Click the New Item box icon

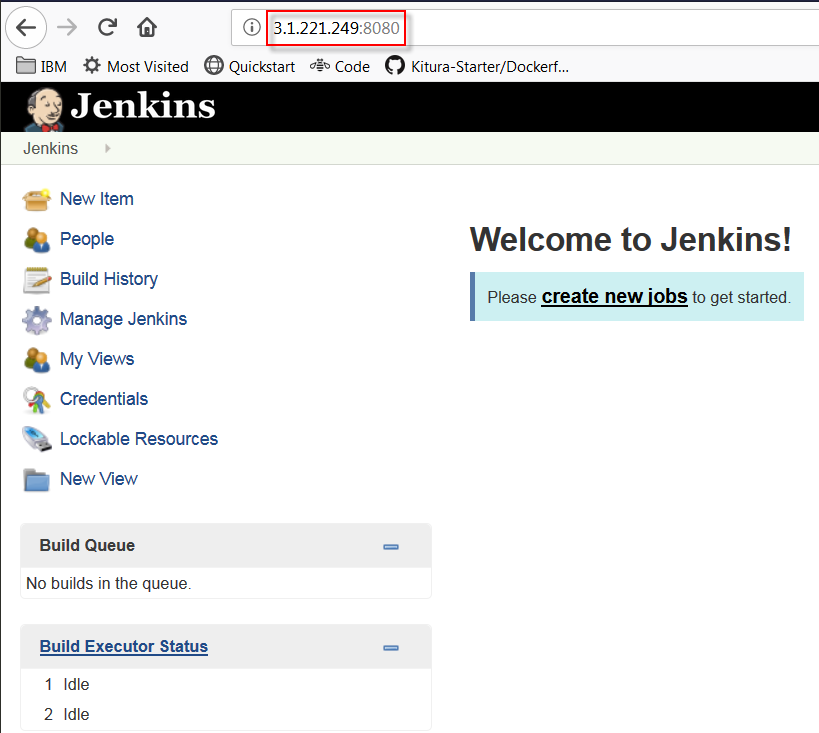pyautogui.click(x=37, y=200)
